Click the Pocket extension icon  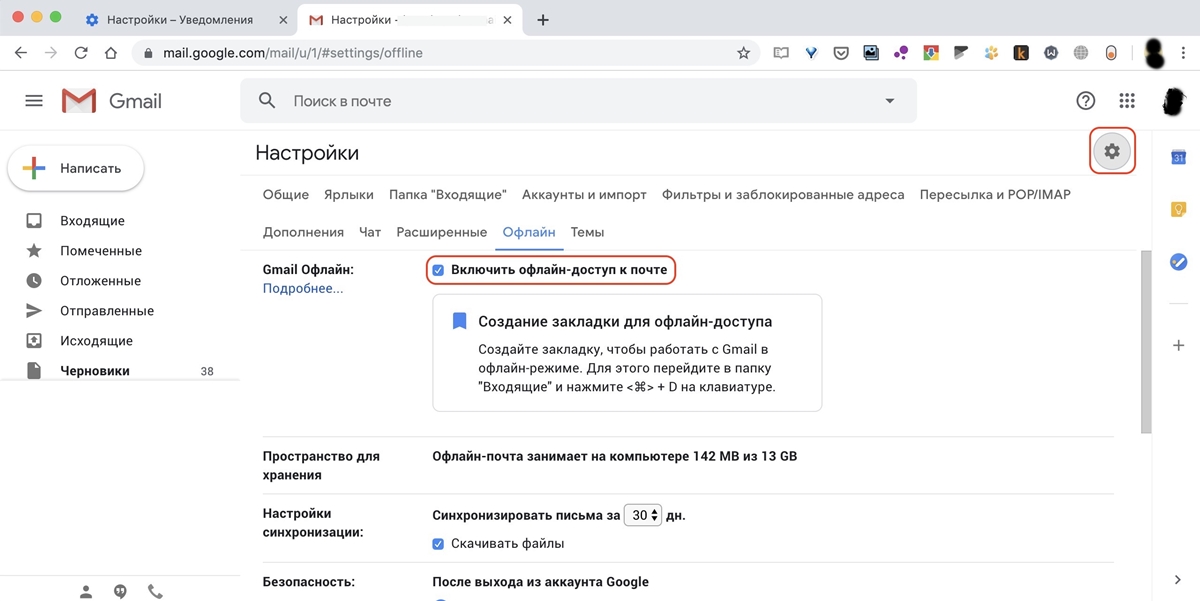841,53
